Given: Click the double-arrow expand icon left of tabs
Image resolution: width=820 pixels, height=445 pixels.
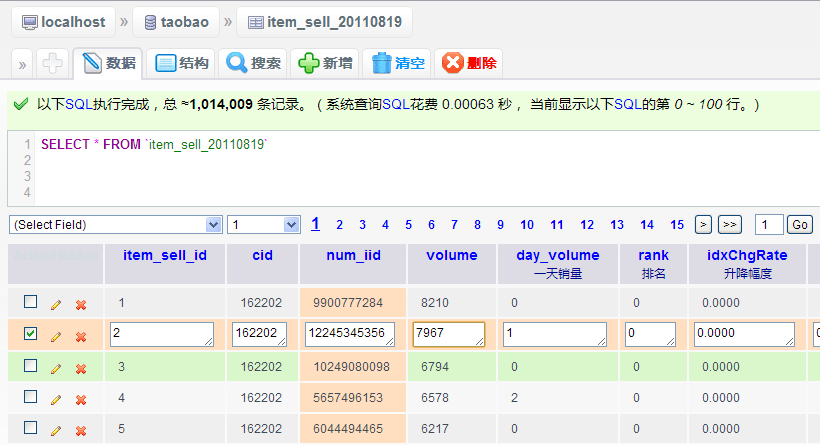Looking at the screenshot, I should click(x=22, y=64).
